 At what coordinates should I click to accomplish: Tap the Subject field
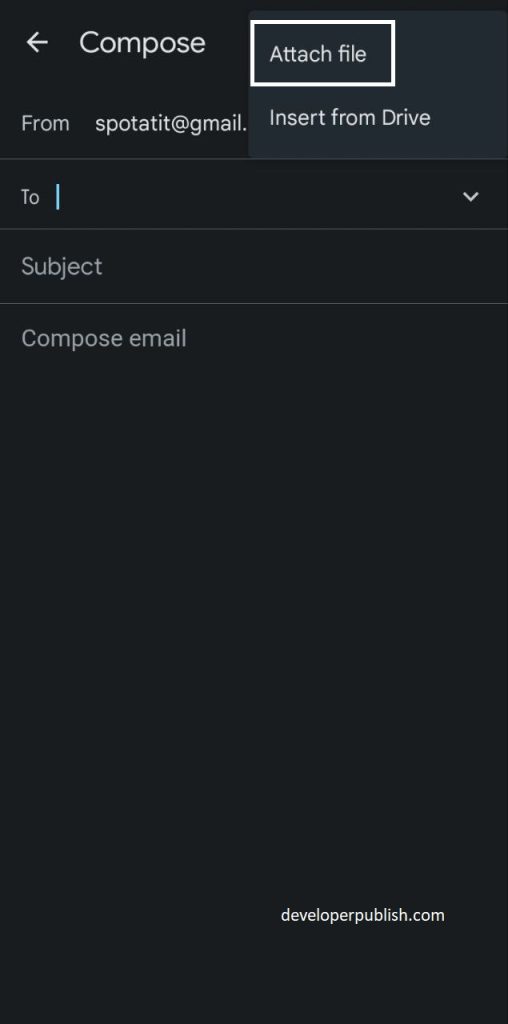click(x=254, y=266)
